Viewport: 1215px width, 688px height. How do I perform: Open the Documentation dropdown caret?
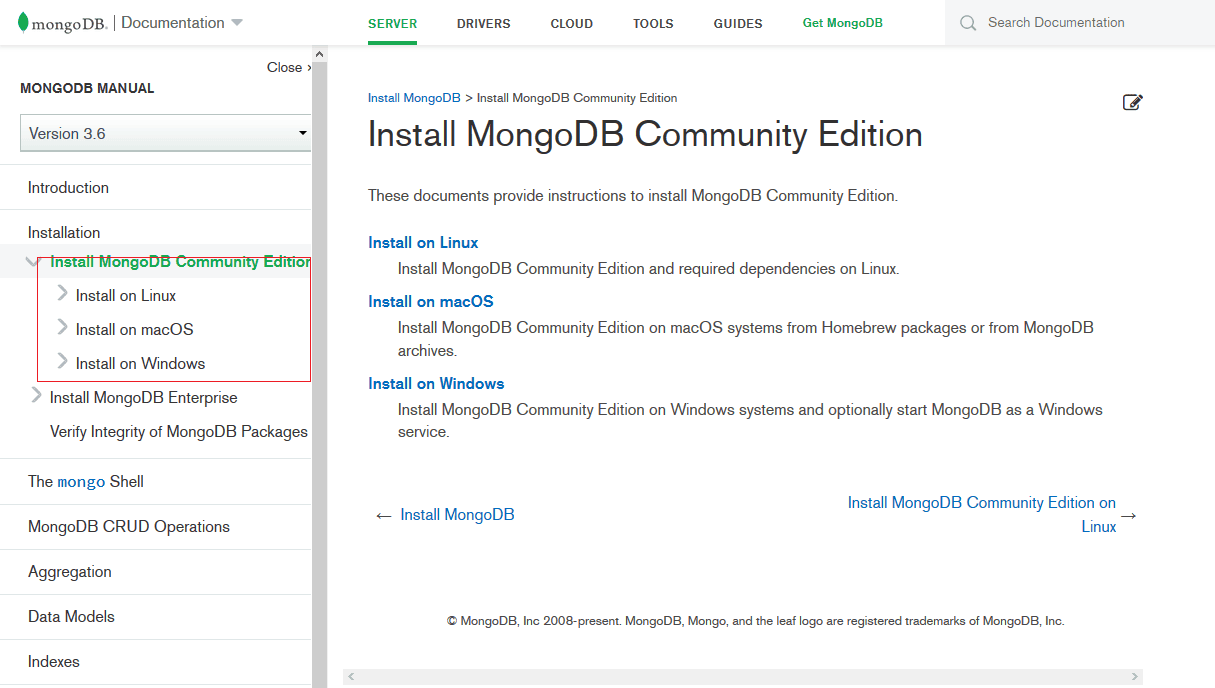point(237,23)
